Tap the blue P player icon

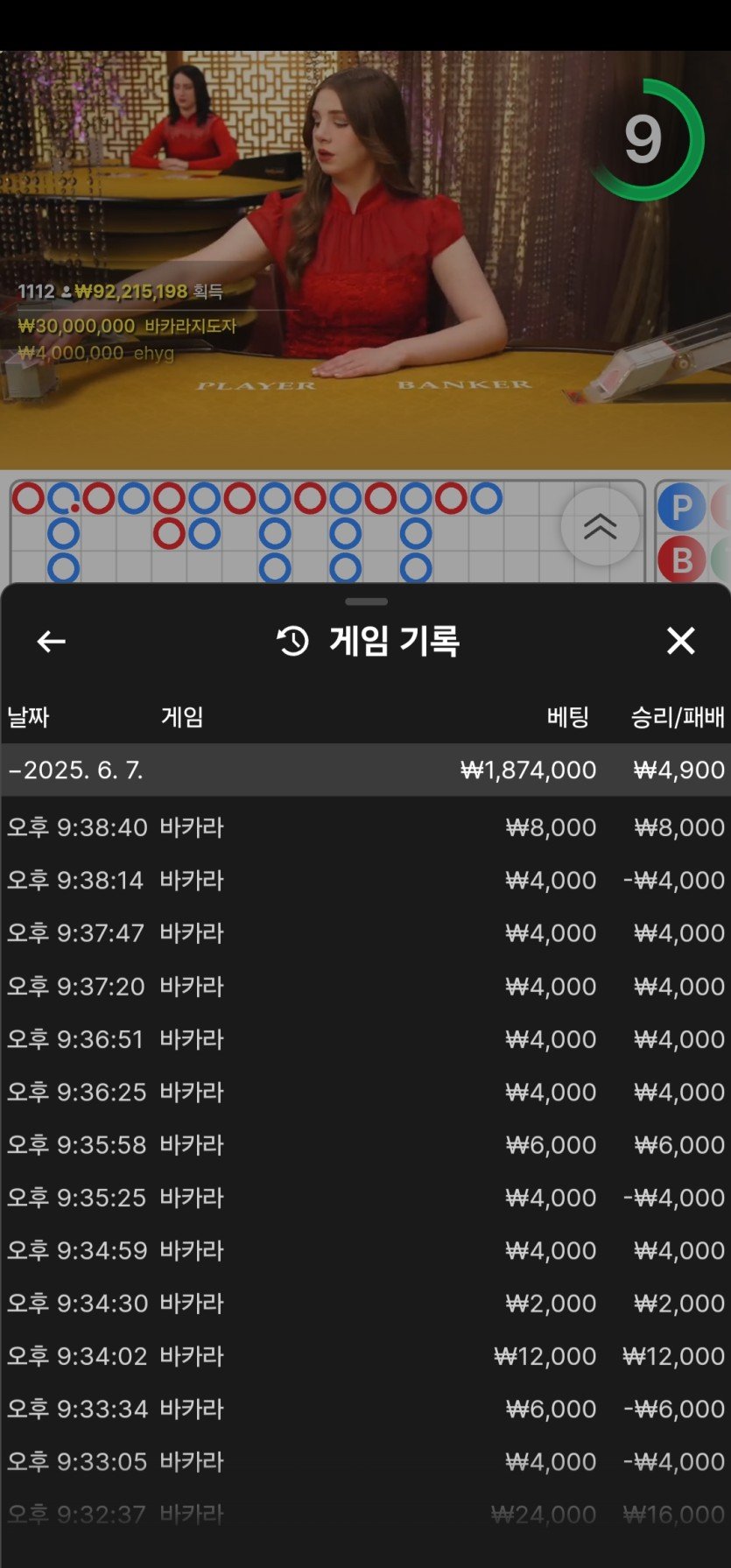681,508
